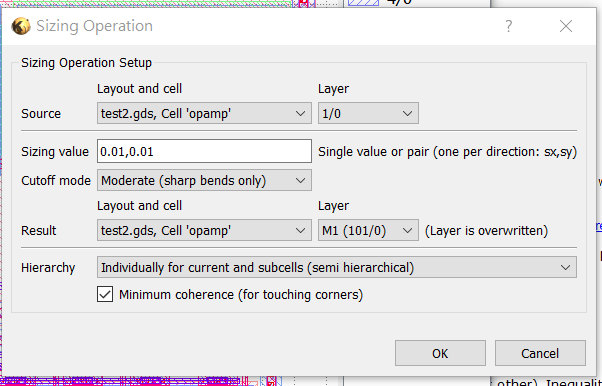The image size is (602, 386).
Task: Close the Sizing Operation dialog
Action: [566, 26]
